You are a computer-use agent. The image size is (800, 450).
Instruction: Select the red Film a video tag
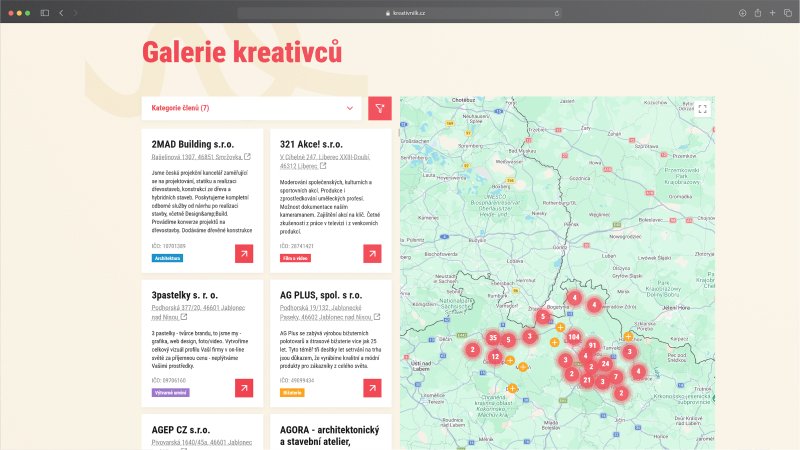(295, 258)
